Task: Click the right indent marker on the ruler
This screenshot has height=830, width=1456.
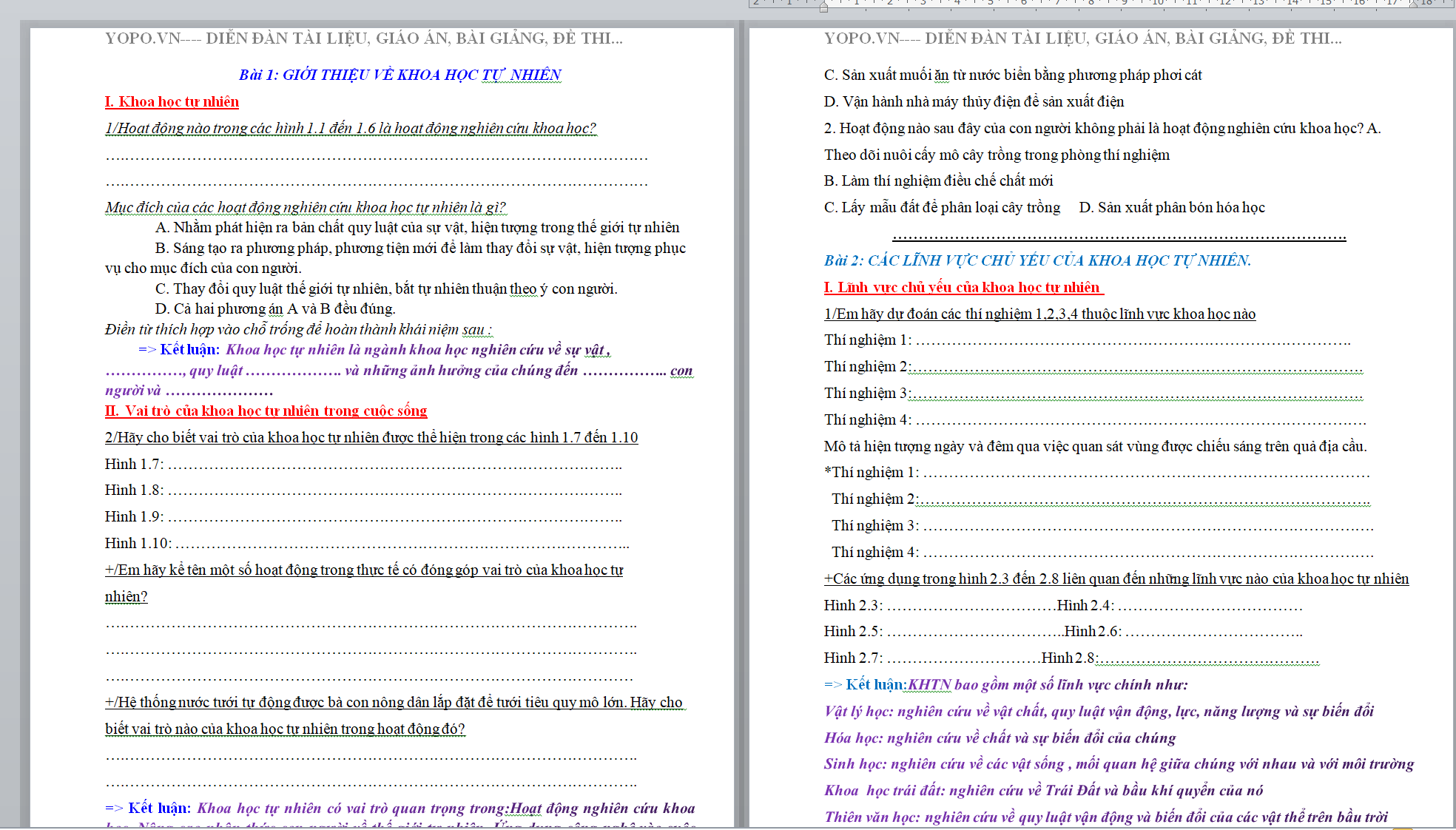Action: [x=1413, y=4]
